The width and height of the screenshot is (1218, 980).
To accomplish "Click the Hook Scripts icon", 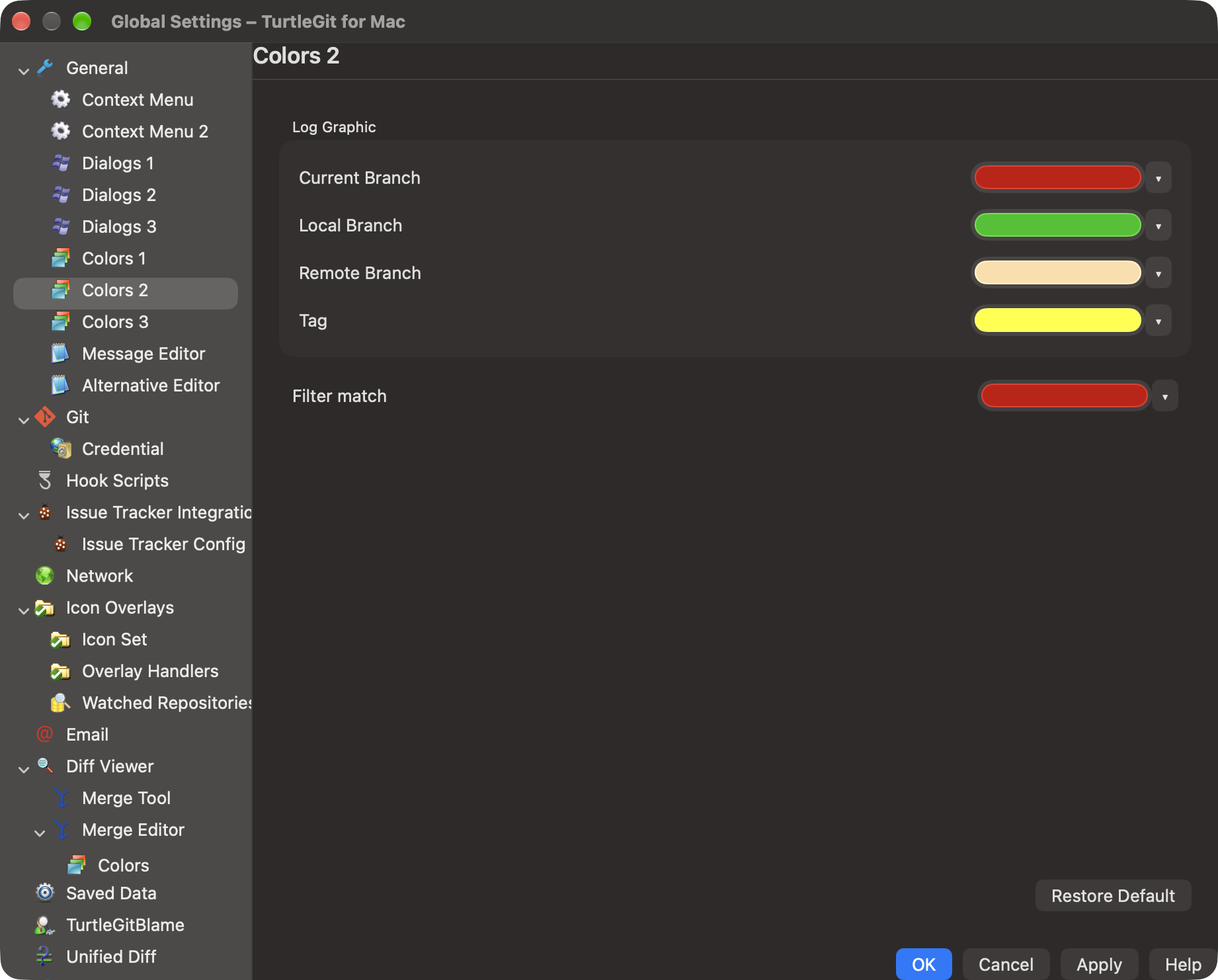I will point(45,480).
